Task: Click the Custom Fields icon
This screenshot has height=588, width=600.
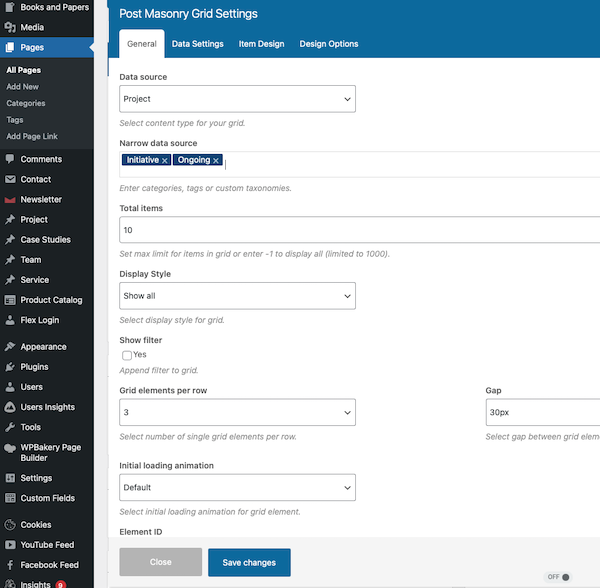Action: click(10, 498)
